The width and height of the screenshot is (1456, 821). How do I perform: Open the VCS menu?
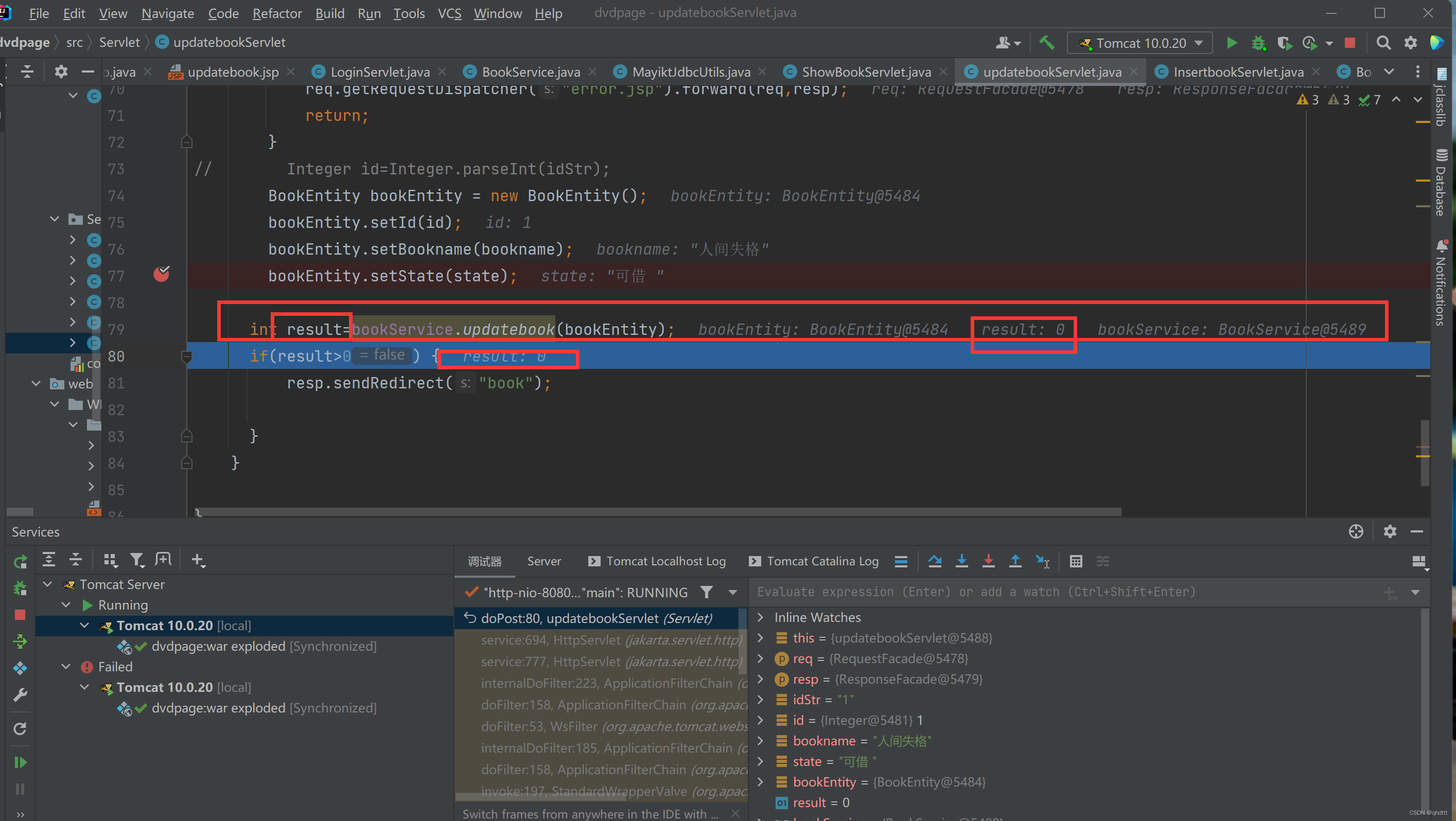449,13
